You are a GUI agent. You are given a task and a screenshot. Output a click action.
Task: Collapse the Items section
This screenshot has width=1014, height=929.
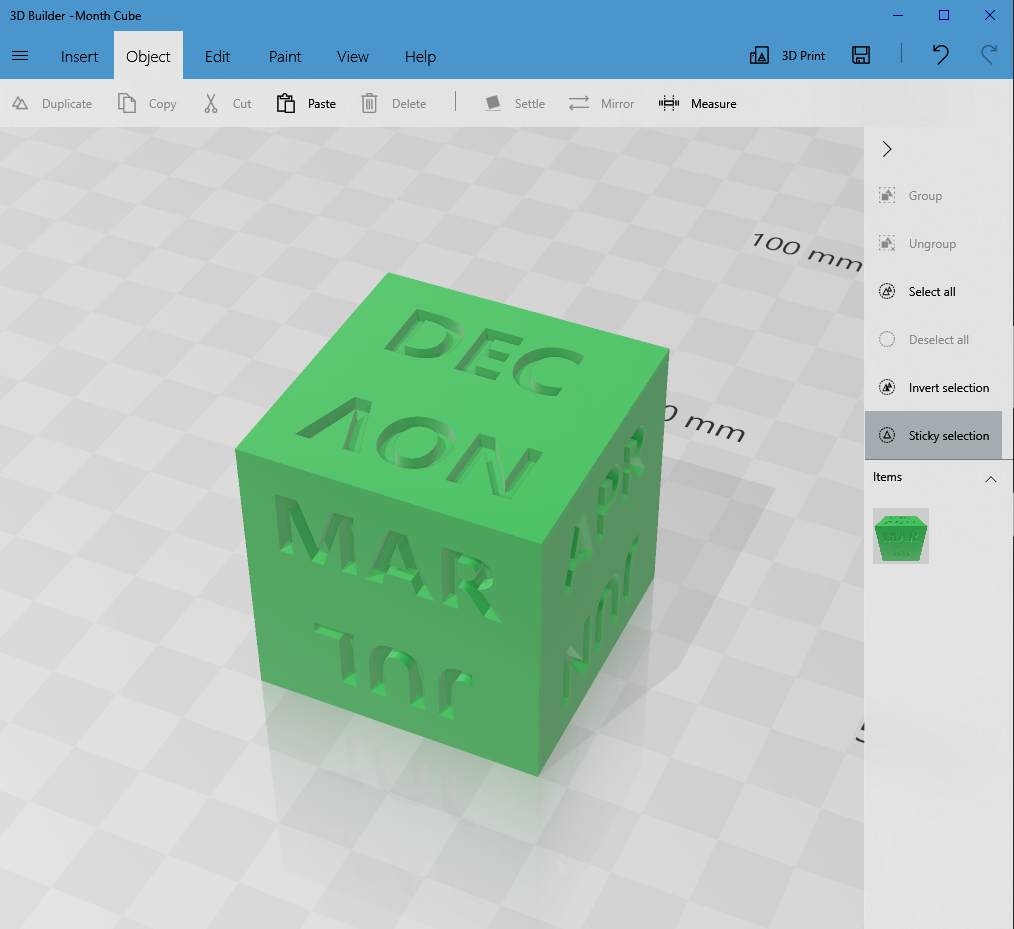pyautogui.click(x=991, y=479)
